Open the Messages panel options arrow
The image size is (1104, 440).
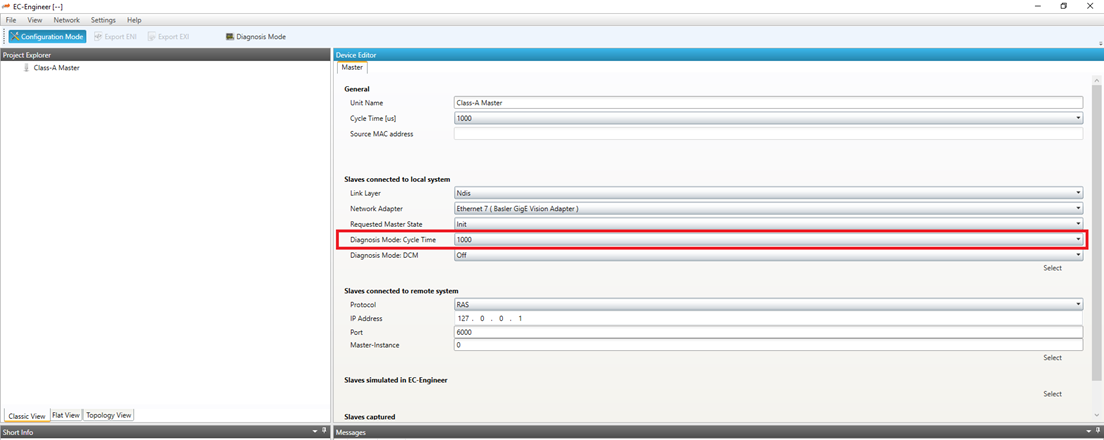(x=1088, y=432)
